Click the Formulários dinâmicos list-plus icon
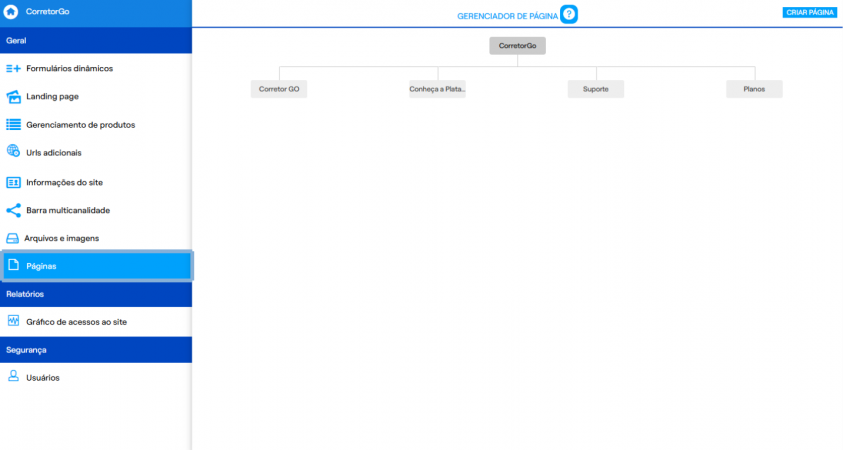This screenshot has width=843, height=450. pos(13,68)
